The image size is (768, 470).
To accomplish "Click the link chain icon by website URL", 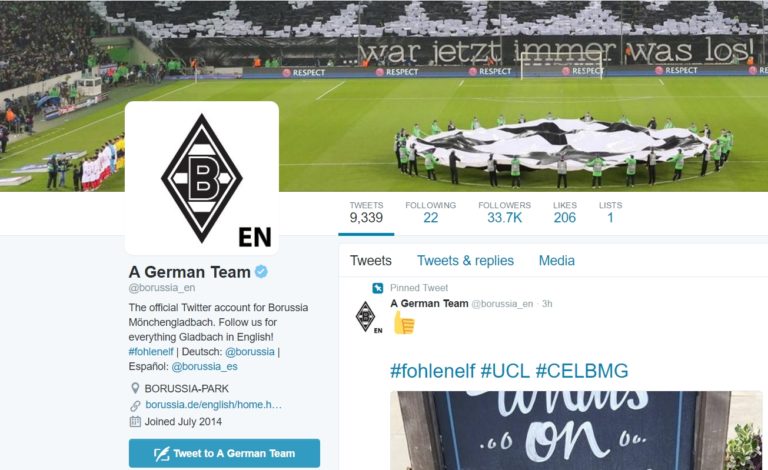I will point(135,405).
